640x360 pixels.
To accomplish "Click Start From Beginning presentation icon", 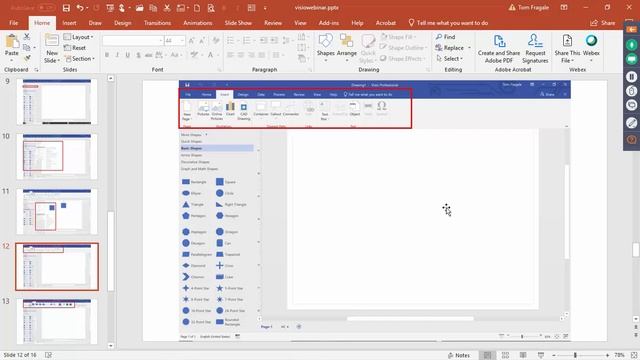I will coord(110,8).
